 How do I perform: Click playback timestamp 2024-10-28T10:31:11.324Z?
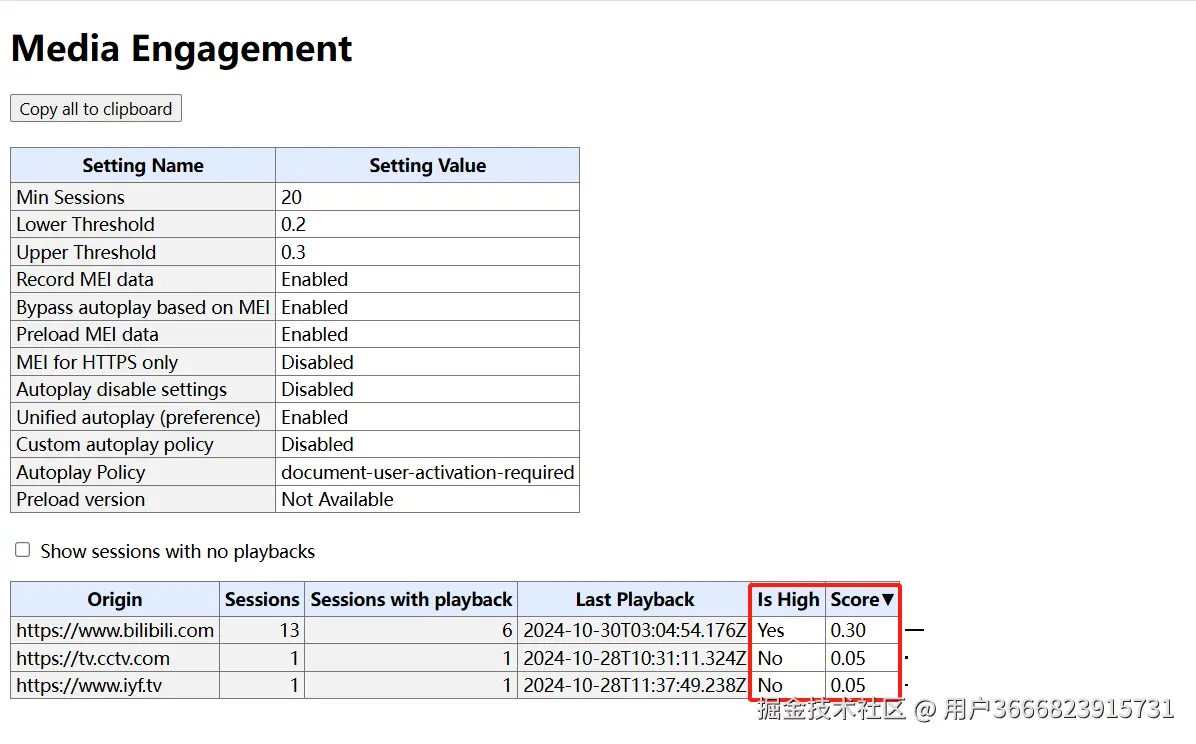click(x=635, y=658)
